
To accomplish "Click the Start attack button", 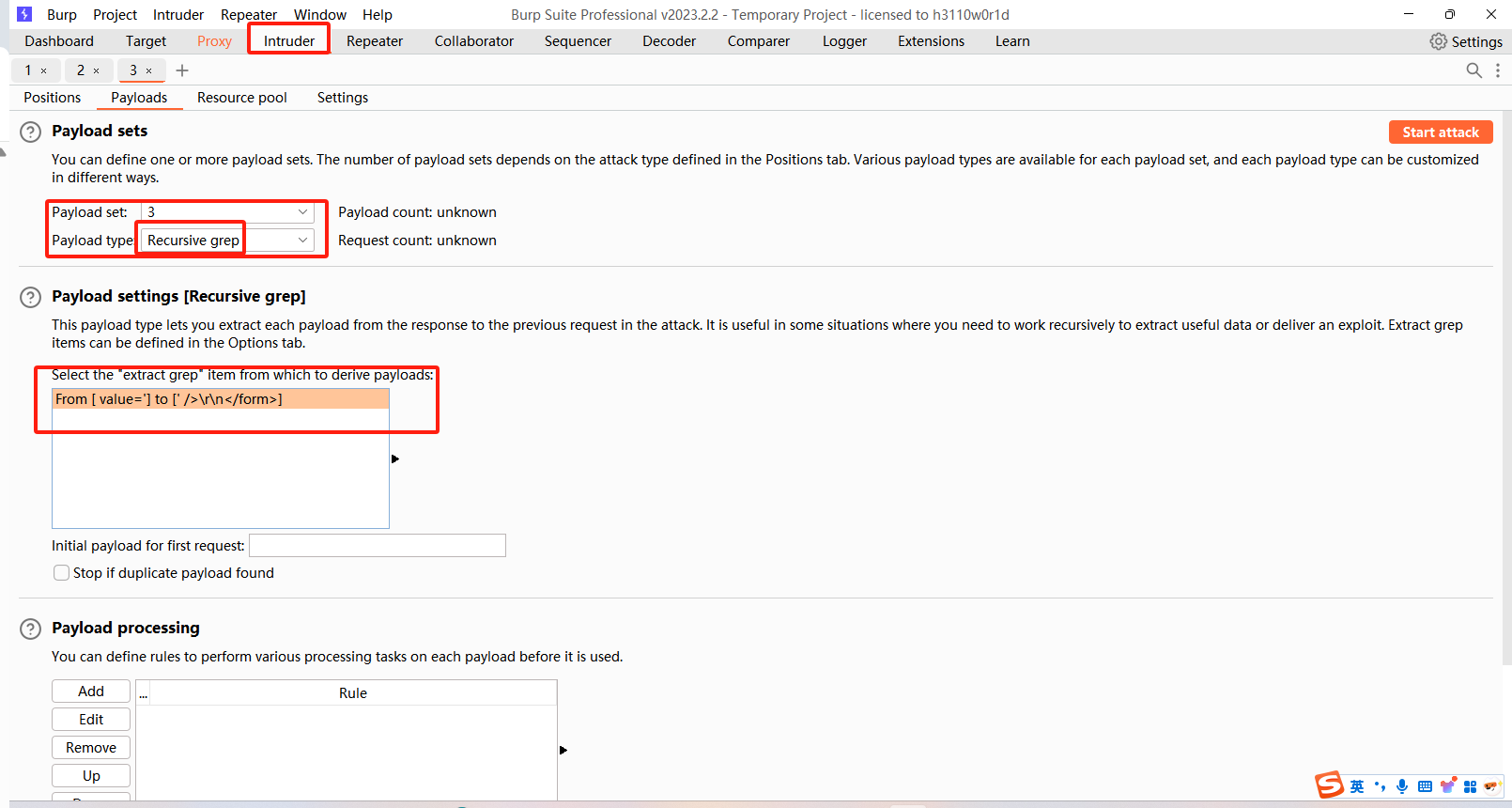I will (1441, 132).
